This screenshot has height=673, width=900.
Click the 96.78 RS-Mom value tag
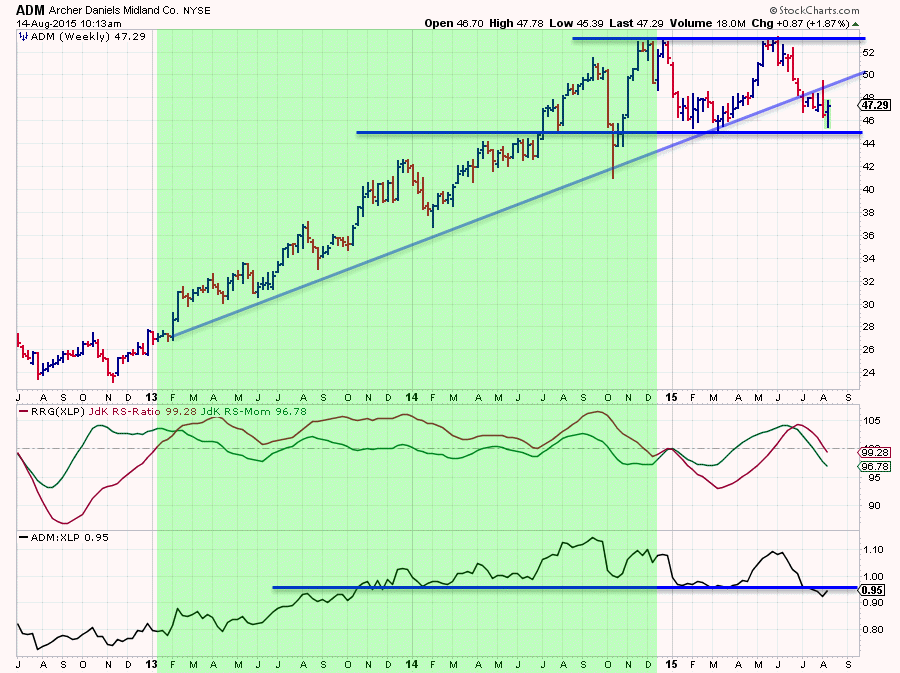coord(875,466)
